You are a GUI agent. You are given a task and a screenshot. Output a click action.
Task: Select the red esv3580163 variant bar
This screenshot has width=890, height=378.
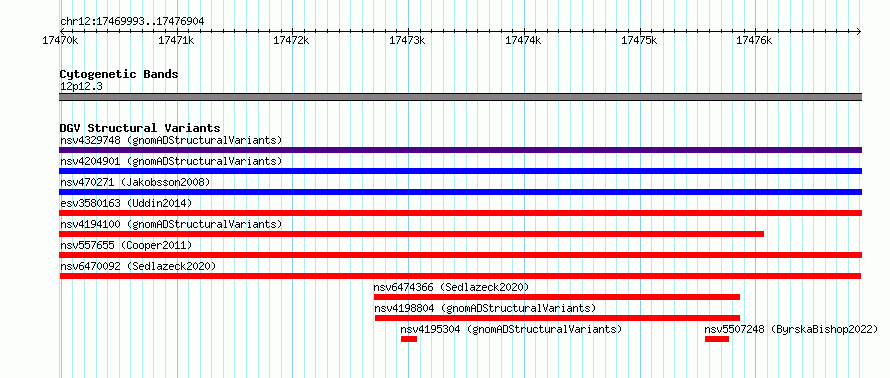(x=460, y=213)
